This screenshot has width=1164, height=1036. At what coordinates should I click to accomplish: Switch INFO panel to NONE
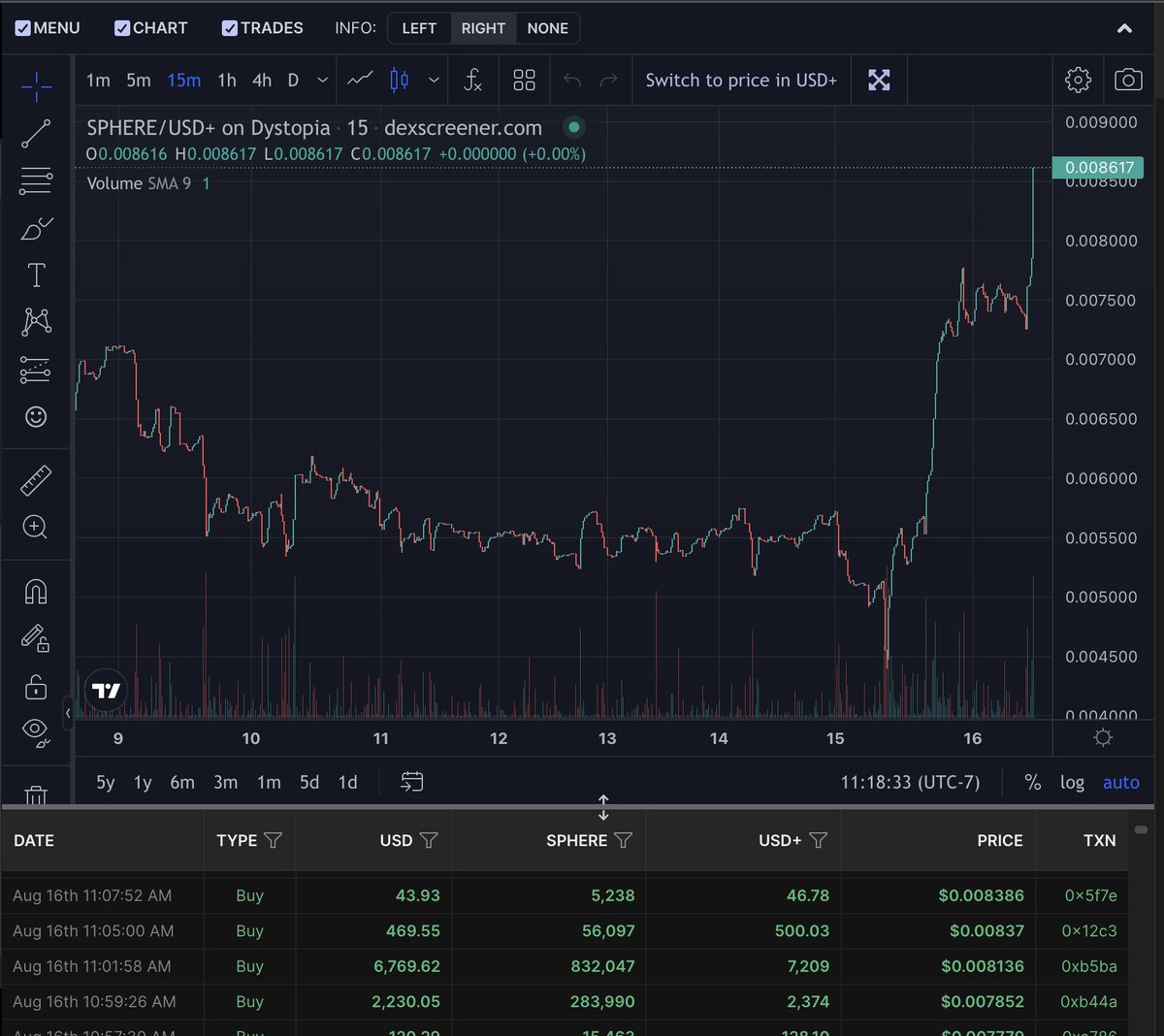[547, 28]
